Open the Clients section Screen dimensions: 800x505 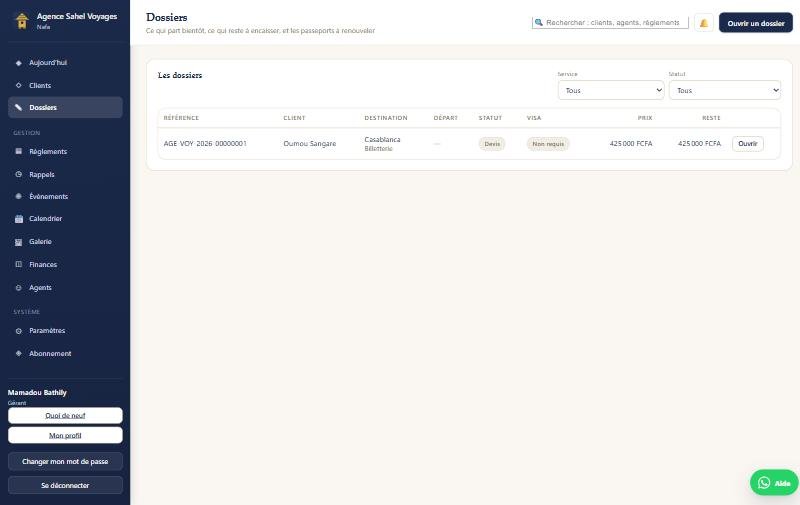[65, 85]
